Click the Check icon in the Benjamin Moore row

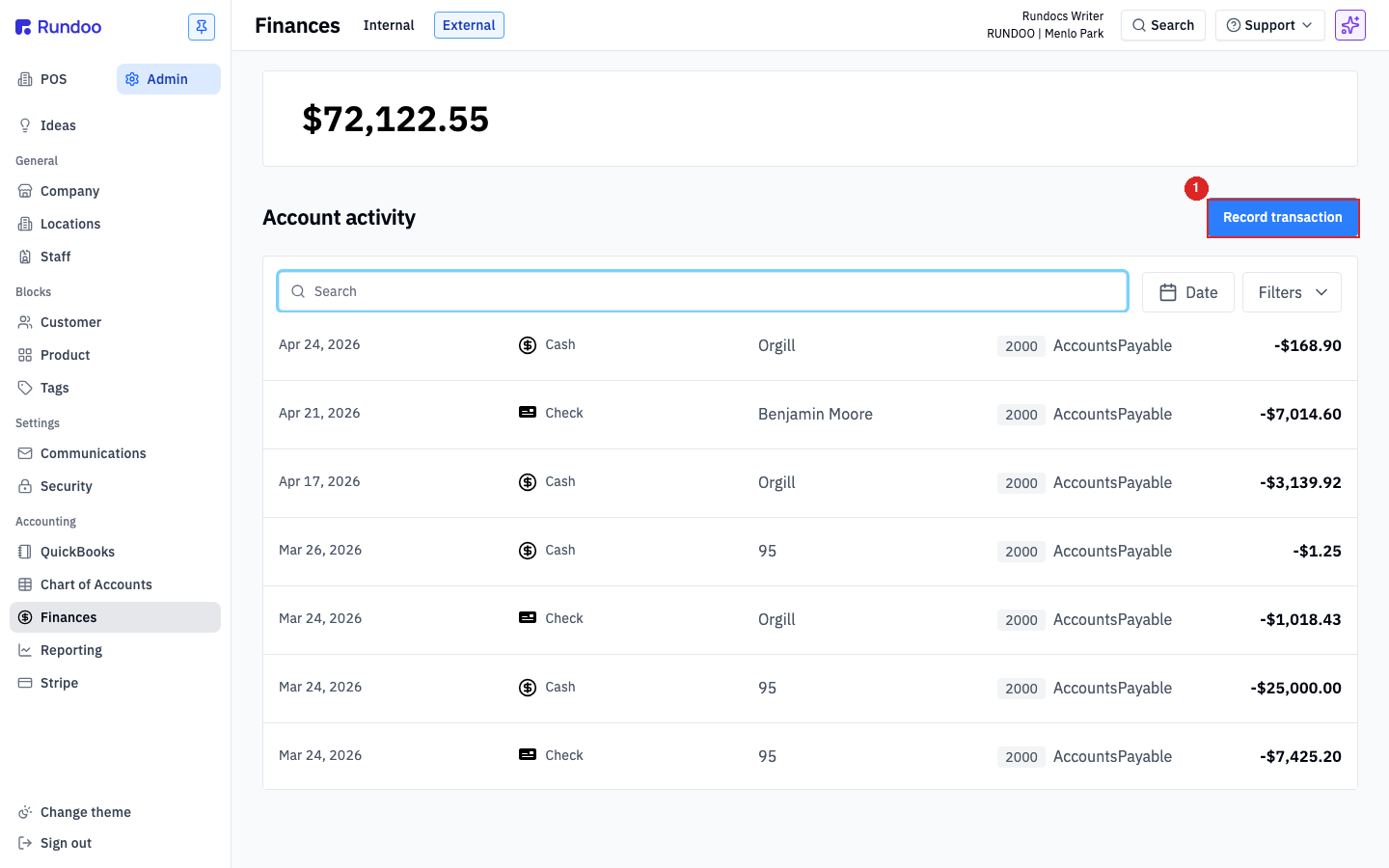528,413
